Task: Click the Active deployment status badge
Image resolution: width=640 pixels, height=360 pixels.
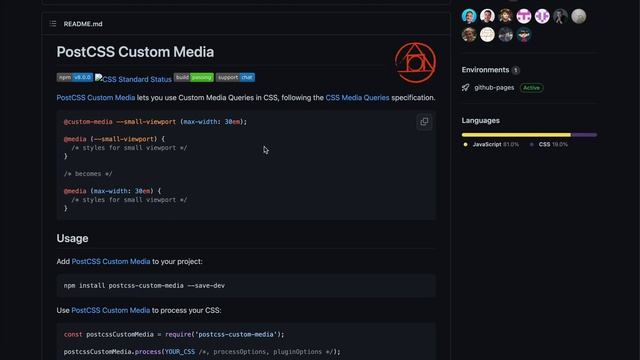Action: pos(531,88)
